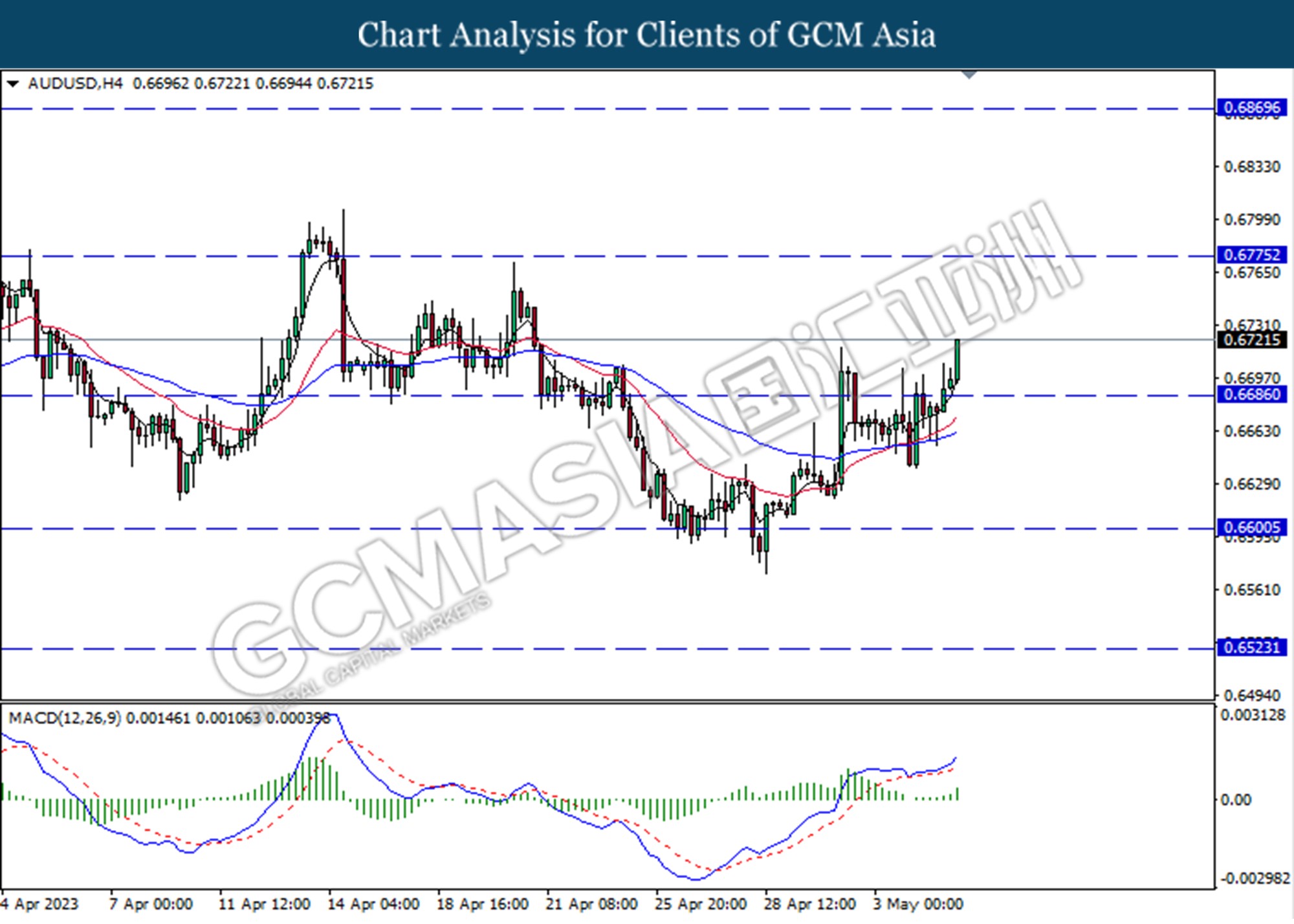Viewport: 1294px width, 924px height.
Task: Click the 0.66630 price axis value
Action: pos(1252,431)
